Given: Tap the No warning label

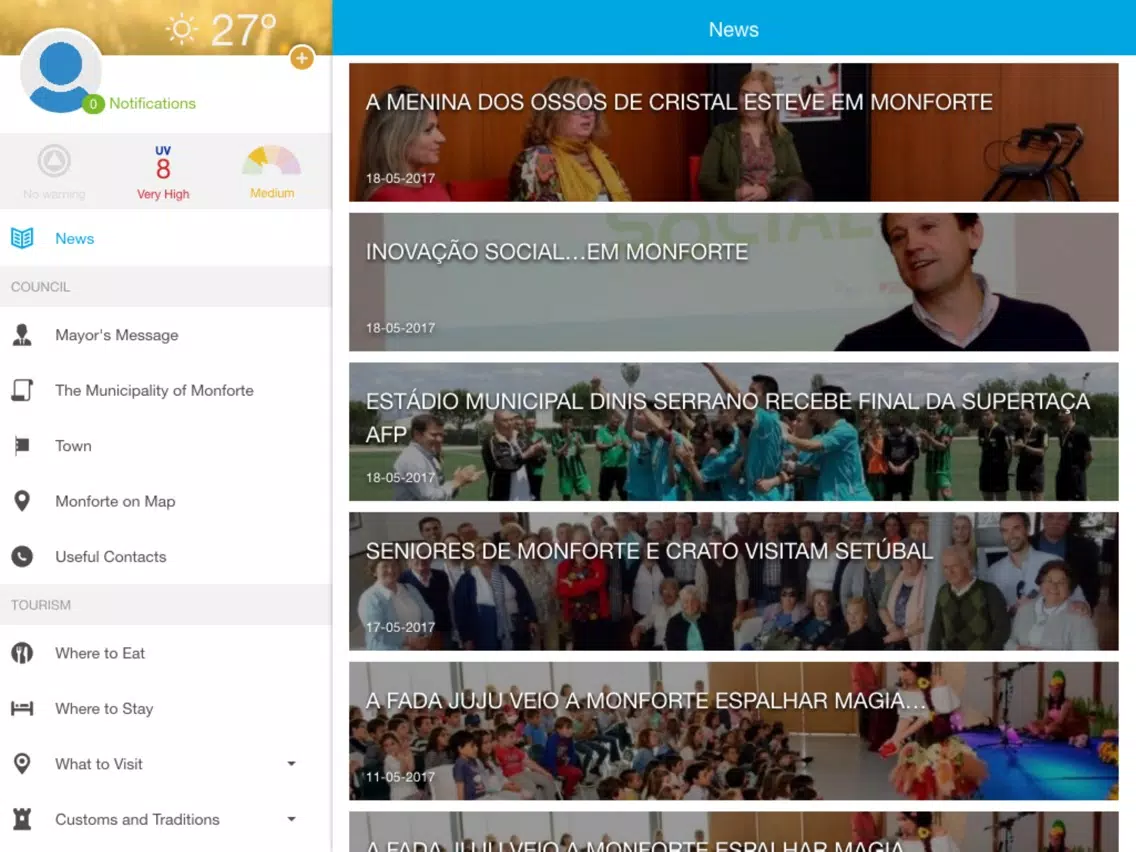Looking at the screenshot, I should [x=54, y=194].
